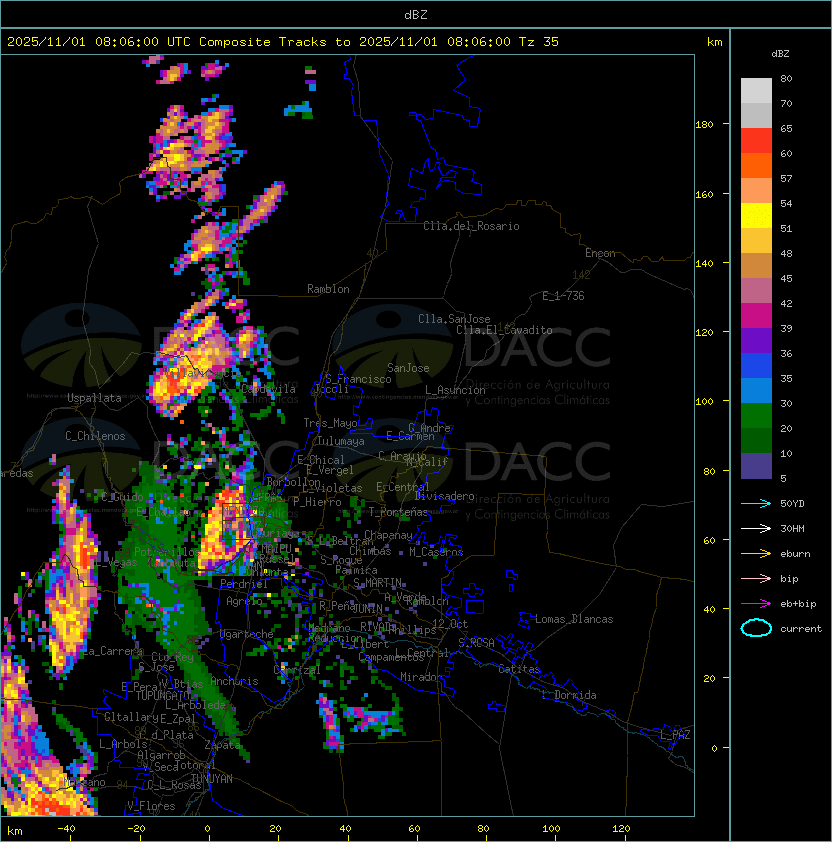Click the light gray 80 dBZ color swatch

(756, 90)
